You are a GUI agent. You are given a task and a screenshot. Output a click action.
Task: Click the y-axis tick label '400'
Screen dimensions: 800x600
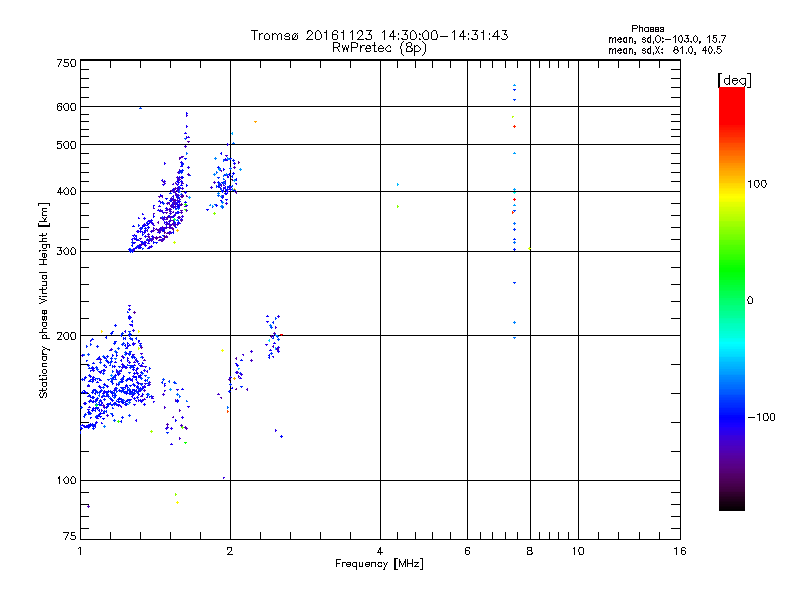coord(66,191)
